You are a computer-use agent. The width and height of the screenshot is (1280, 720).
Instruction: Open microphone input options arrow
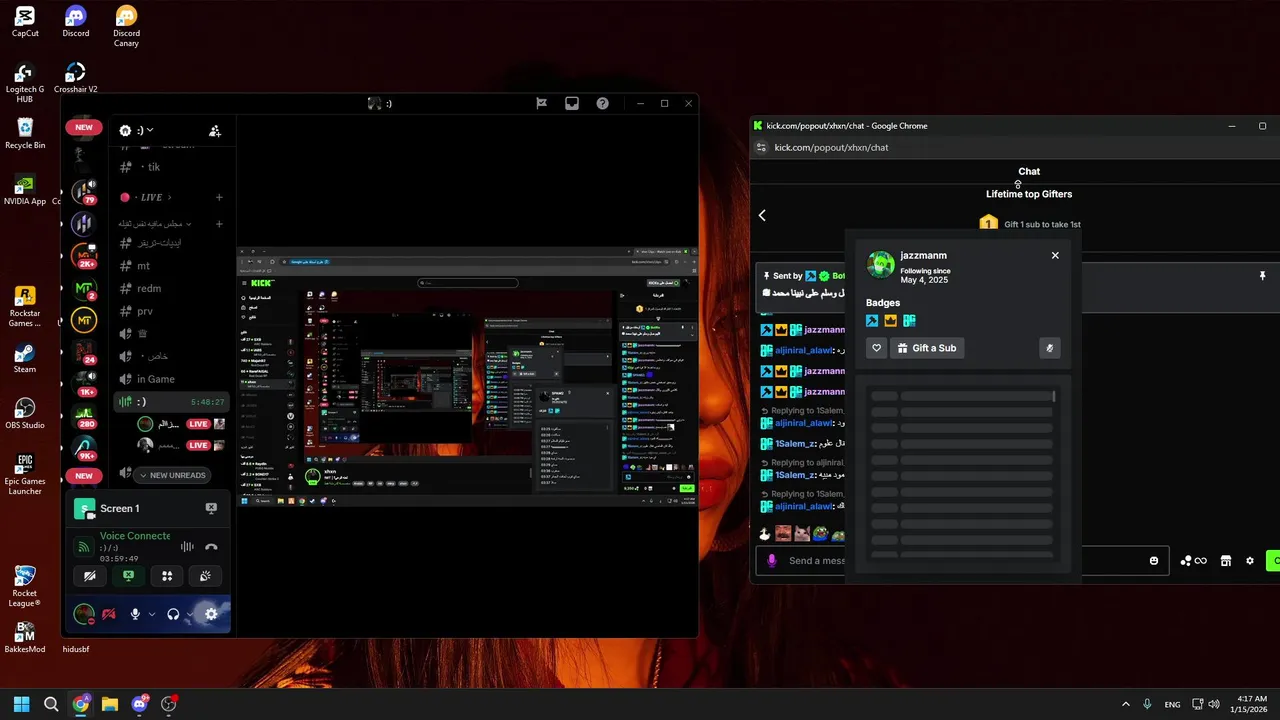(152, 614)
